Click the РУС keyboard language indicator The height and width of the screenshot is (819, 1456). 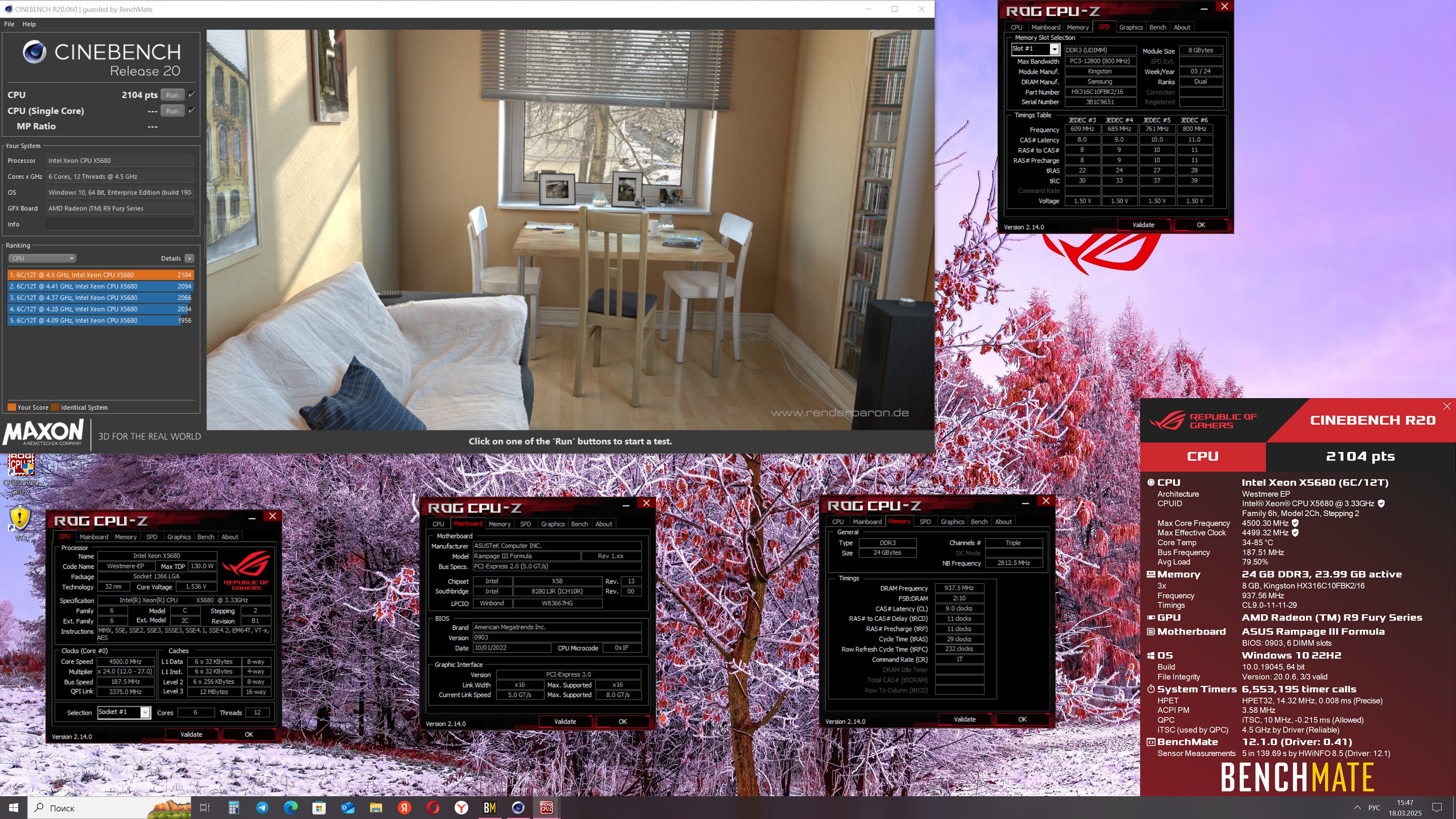click(1374, 808)
